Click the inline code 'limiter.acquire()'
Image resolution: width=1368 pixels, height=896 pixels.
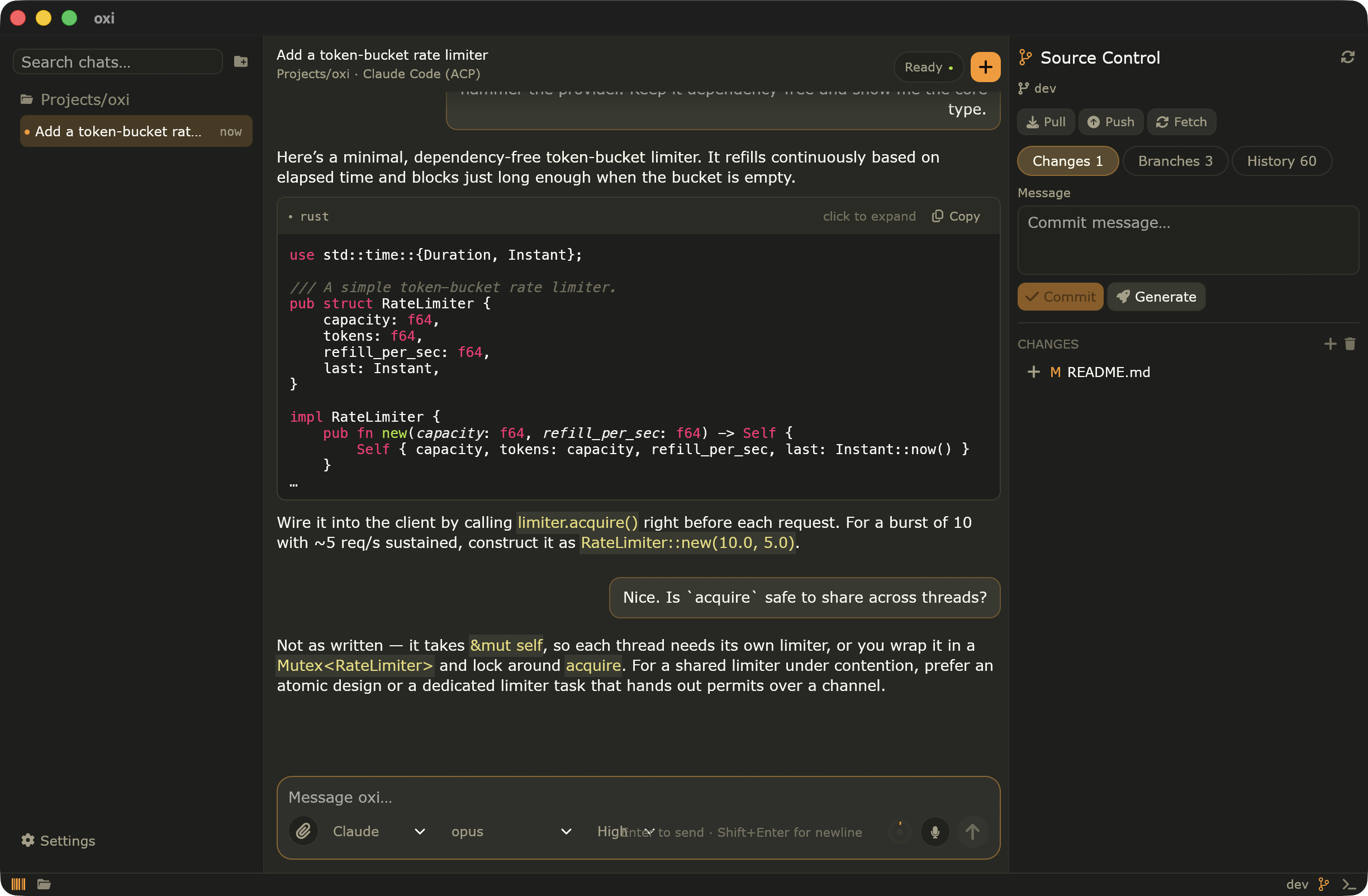coord(577,522)
